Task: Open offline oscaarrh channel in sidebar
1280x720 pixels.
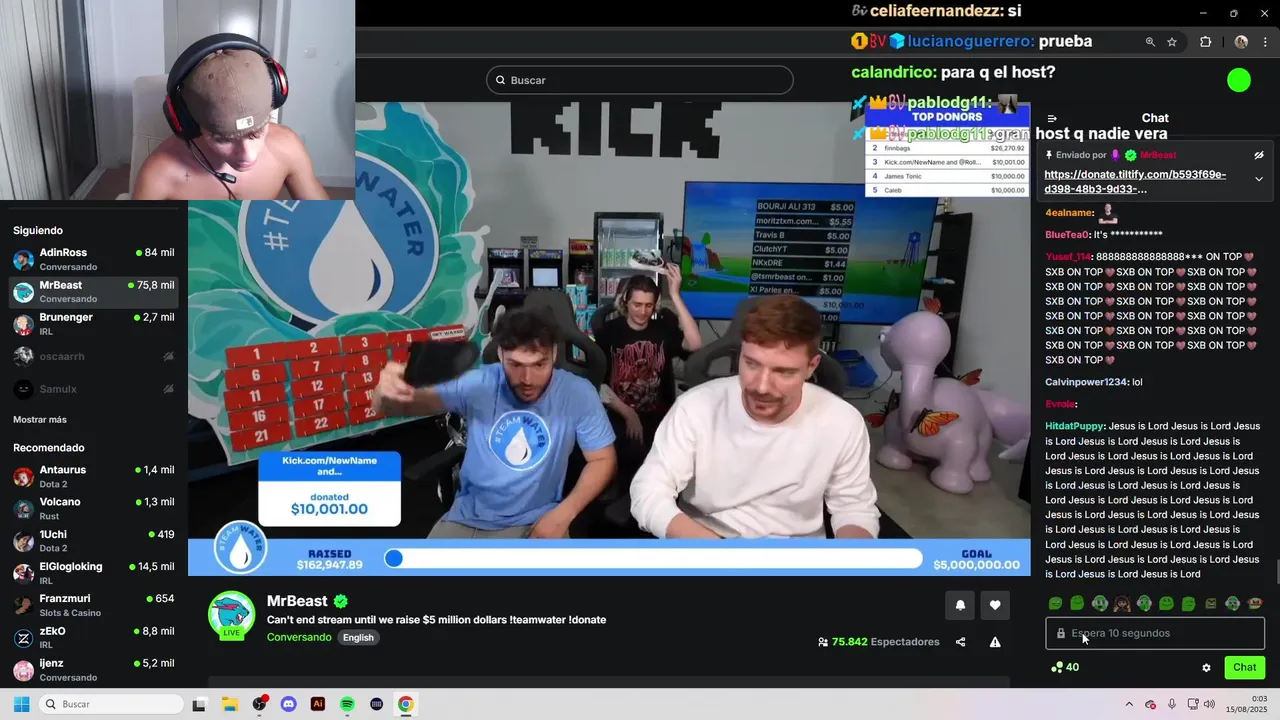Action: click(x=94, y=356)
